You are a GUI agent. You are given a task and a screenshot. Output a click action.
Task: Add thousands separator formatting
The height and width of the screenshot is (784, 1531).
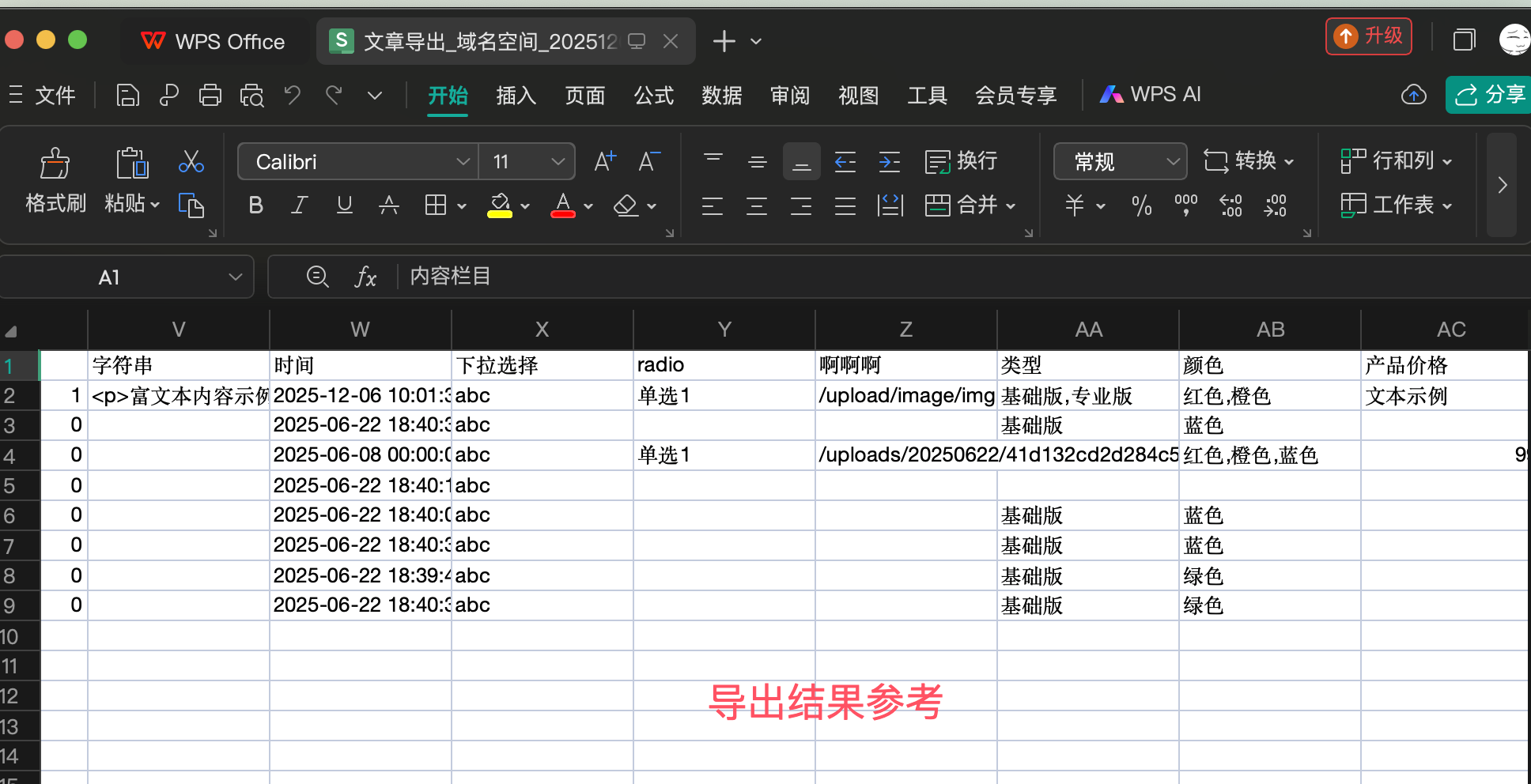(x=1185, y=205)
